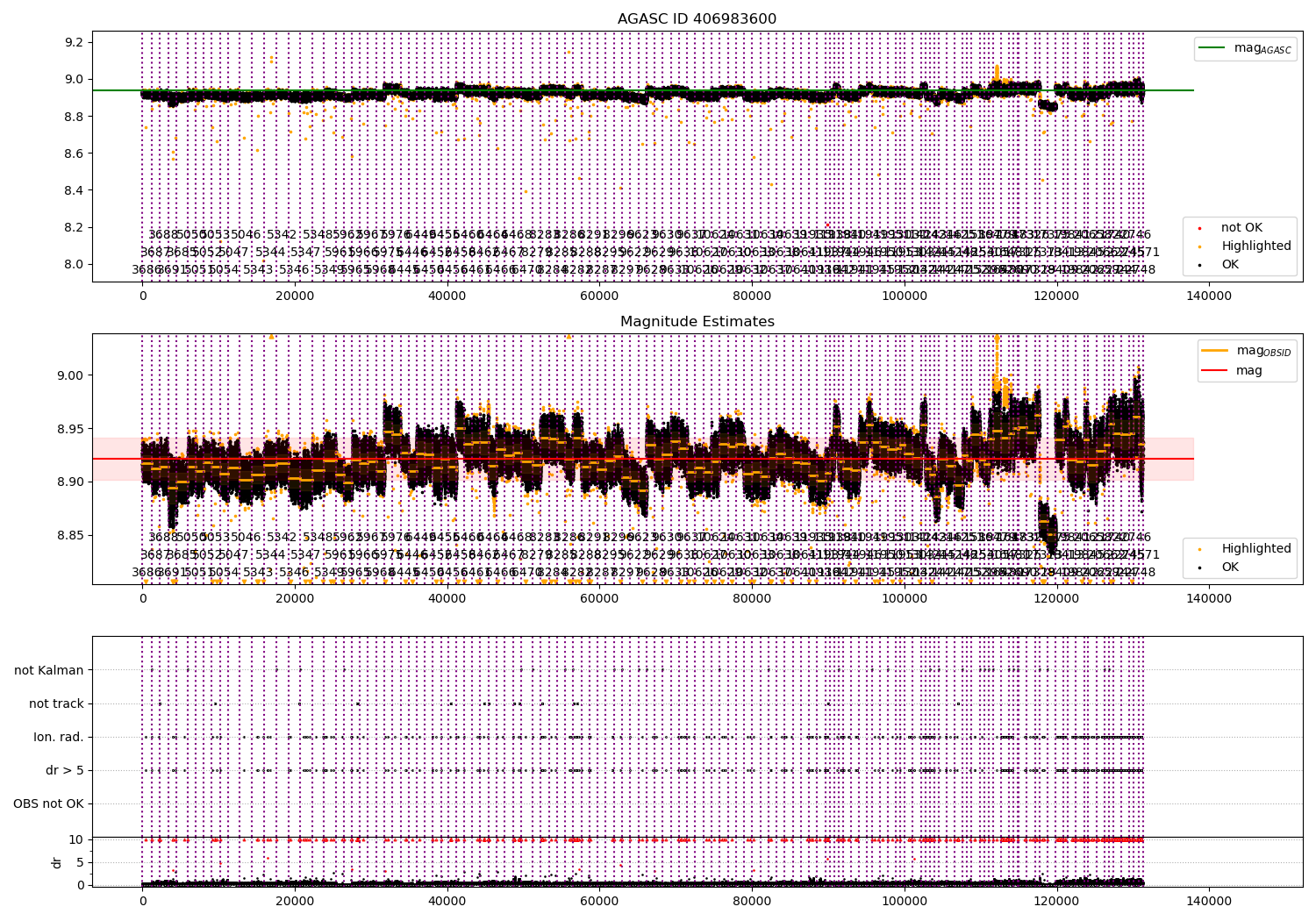Click the 'Ion. rad.' row label
1316x921 pixels.
[x=59, y=737]
